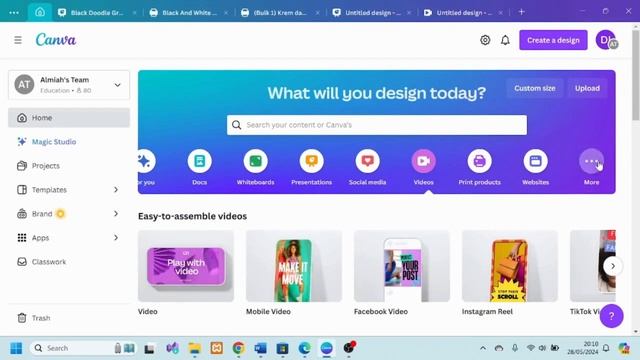Open Apps in the sidebar
The image size is (640, 360).
[40, 238]
